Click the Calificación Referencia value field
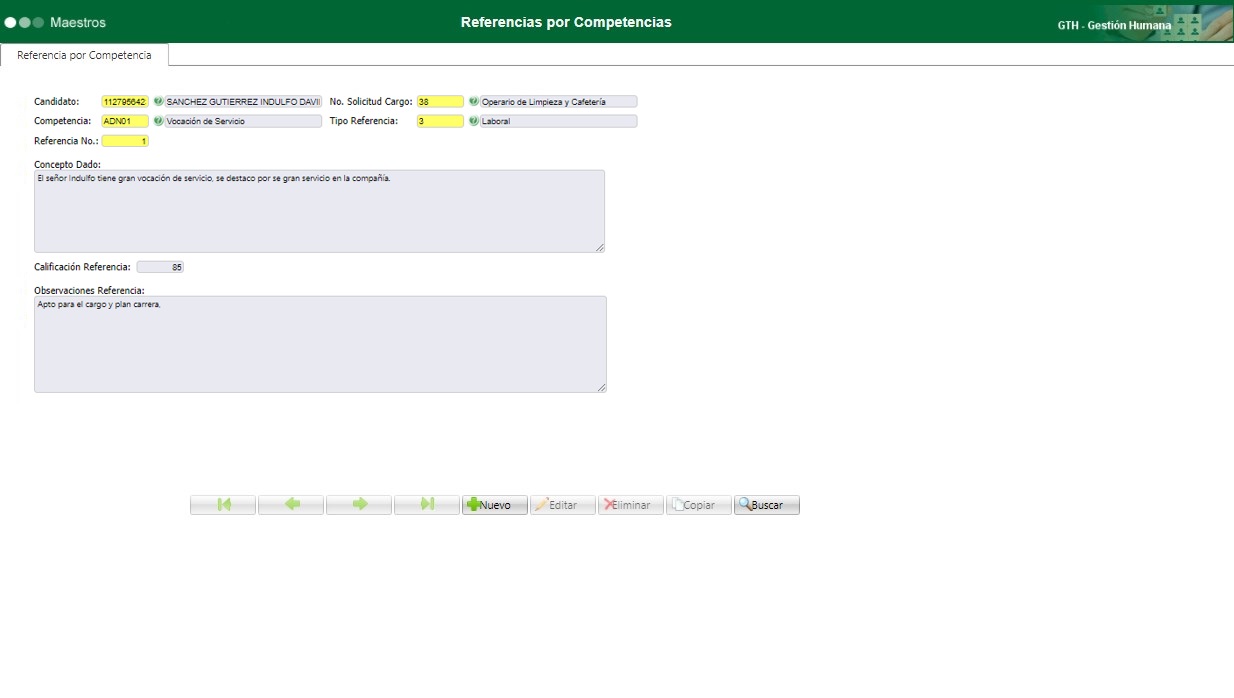The image size is (1234, 698). coord(159,266)
